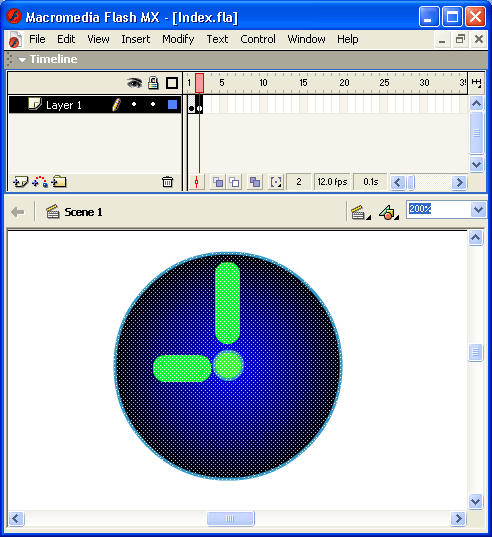Click timeline horizontal scroll thumb
The width and height of the screenshot is (492, 537).
tap(411, 182)
